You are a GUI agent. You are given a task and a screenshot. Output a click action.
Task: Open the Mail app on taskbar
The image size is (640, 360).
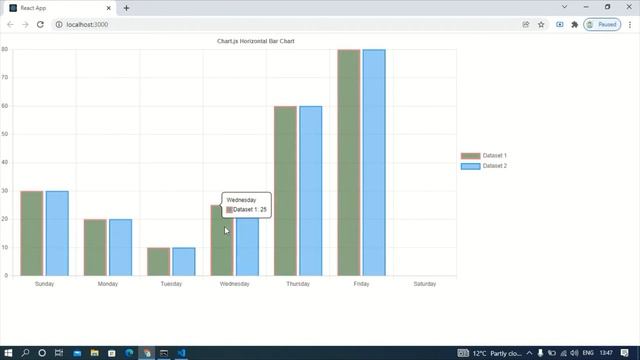click(x=77, y=353)
